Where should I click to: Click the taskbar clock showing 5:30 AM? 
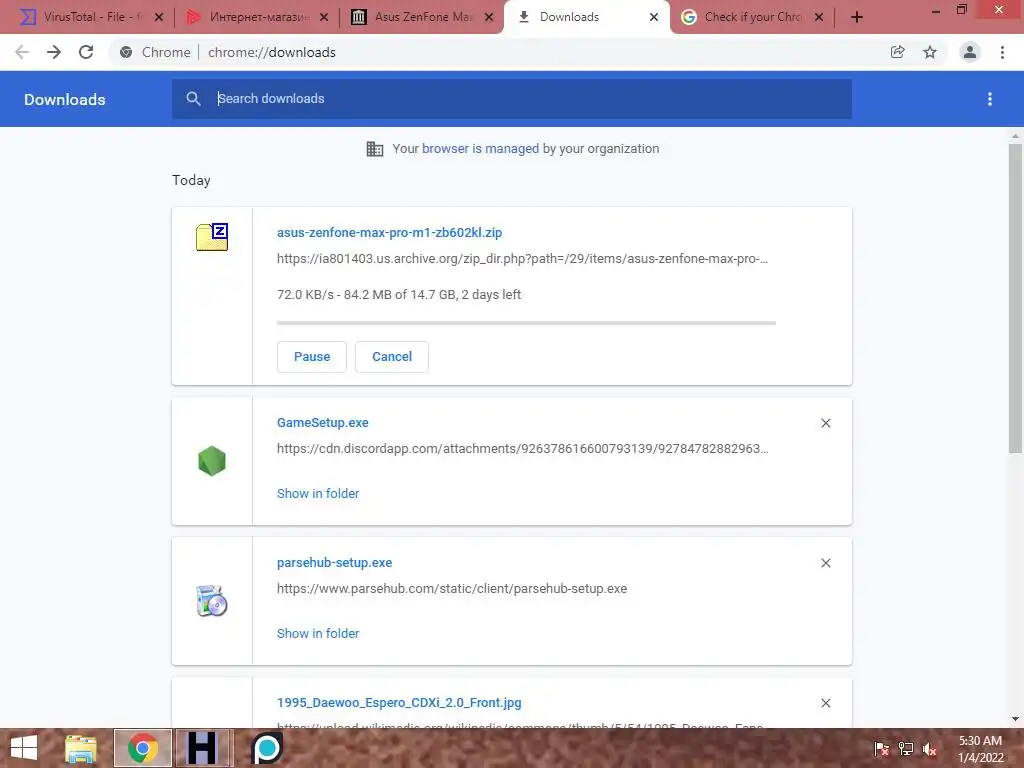(x=980, y=748)
